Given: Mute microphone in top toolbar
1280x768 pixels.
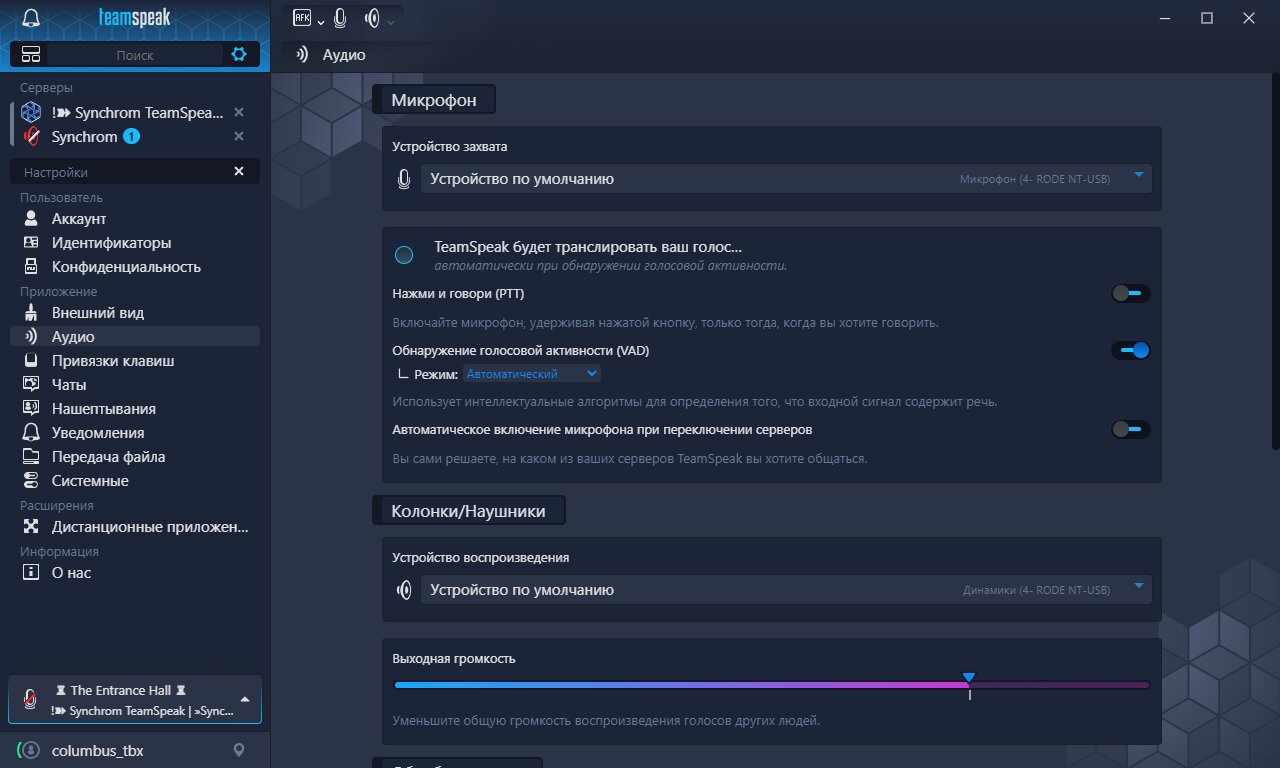Looking at the screenshot, I should point(340,18).
